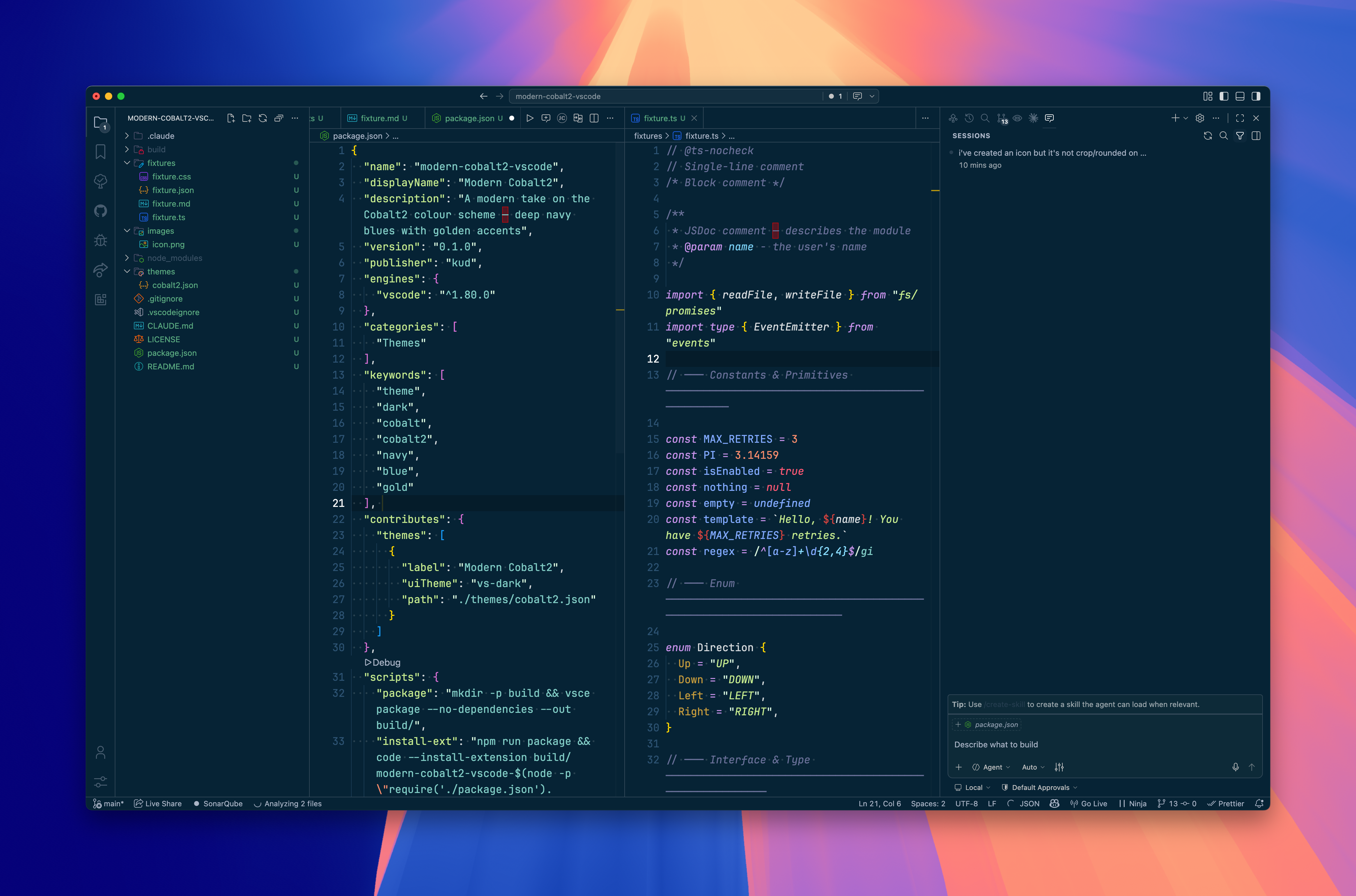Screen dimensions: 1356x896
Task: Open chat sessions speech bubble icon
Action: tap(1049, 118)
